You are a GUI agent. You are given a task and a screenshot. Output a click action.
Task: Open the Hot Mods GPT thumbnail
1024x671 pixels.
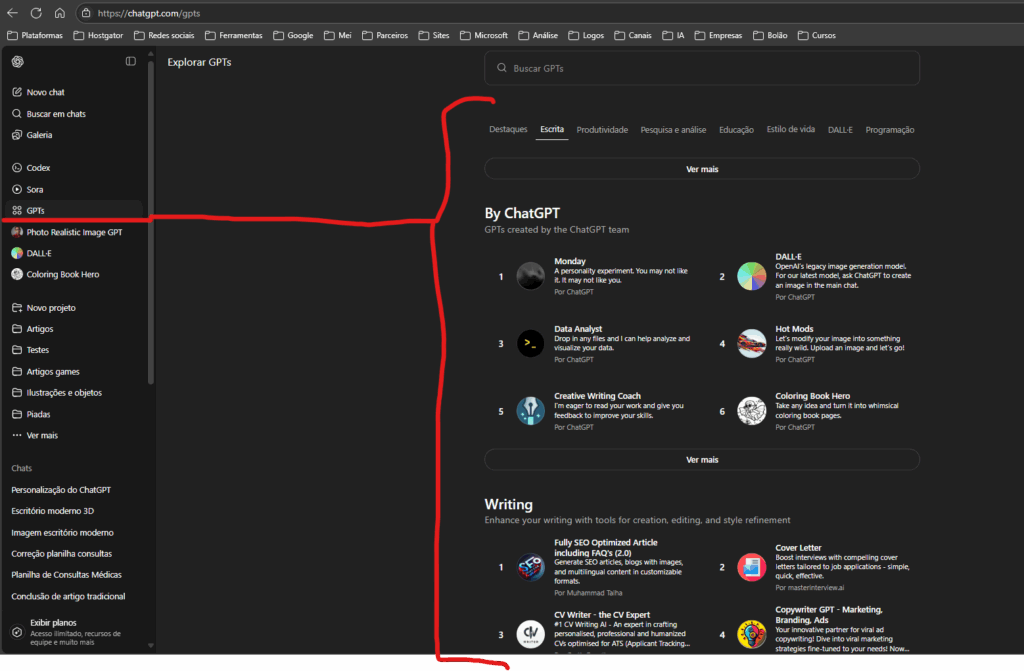752,344
